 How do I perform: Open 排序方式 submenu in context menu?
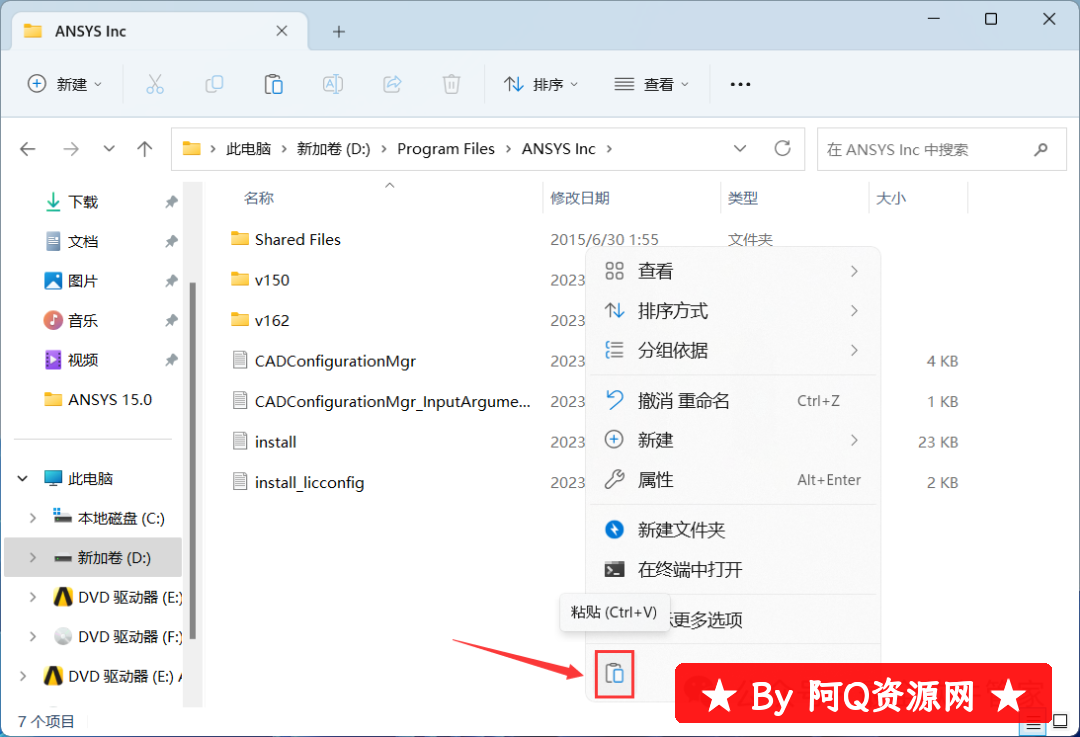[x=733, y=311]
